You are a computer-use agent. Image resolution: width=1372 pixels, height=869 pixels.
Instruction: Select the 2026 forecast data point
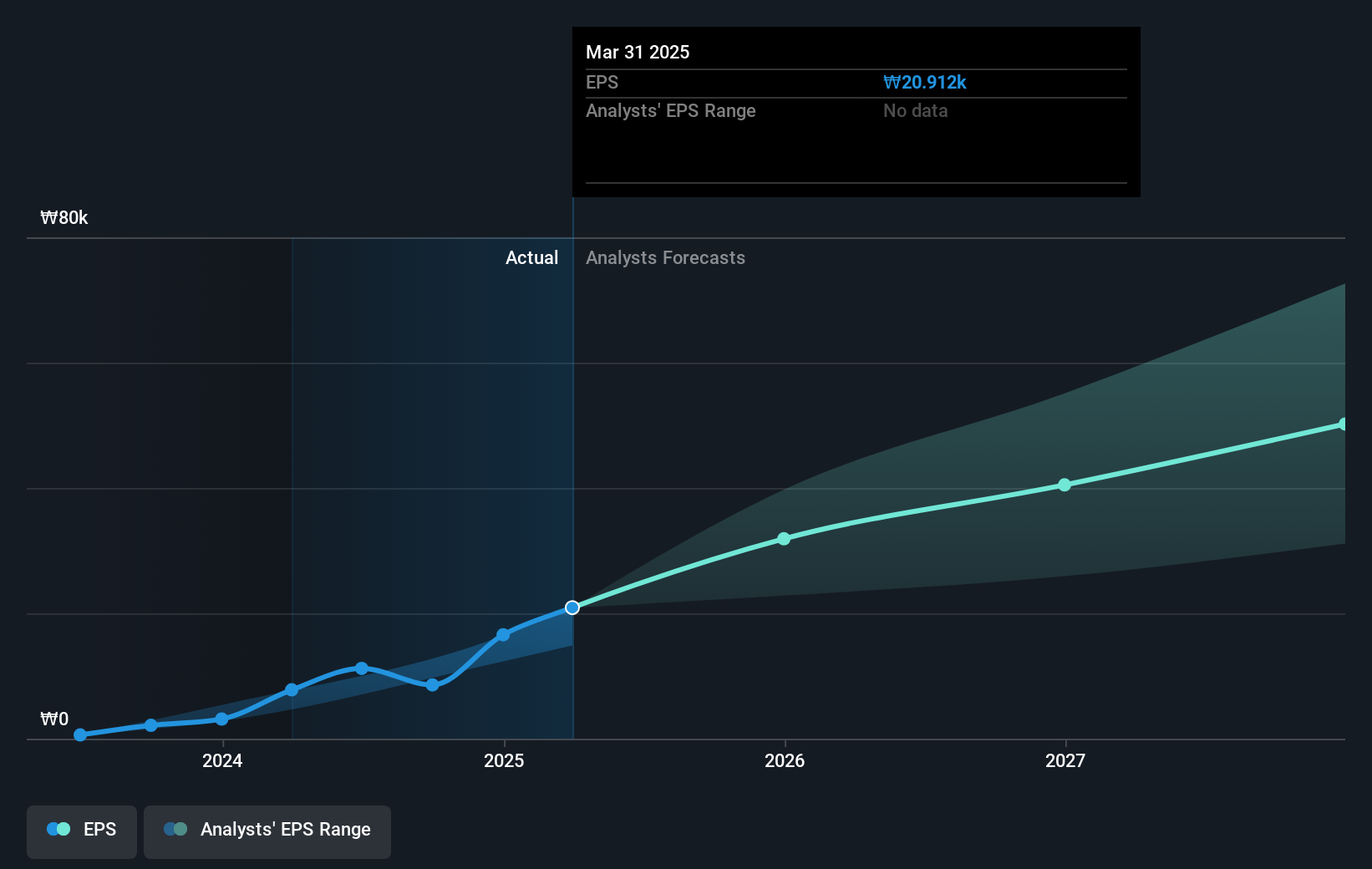point(784,539)
